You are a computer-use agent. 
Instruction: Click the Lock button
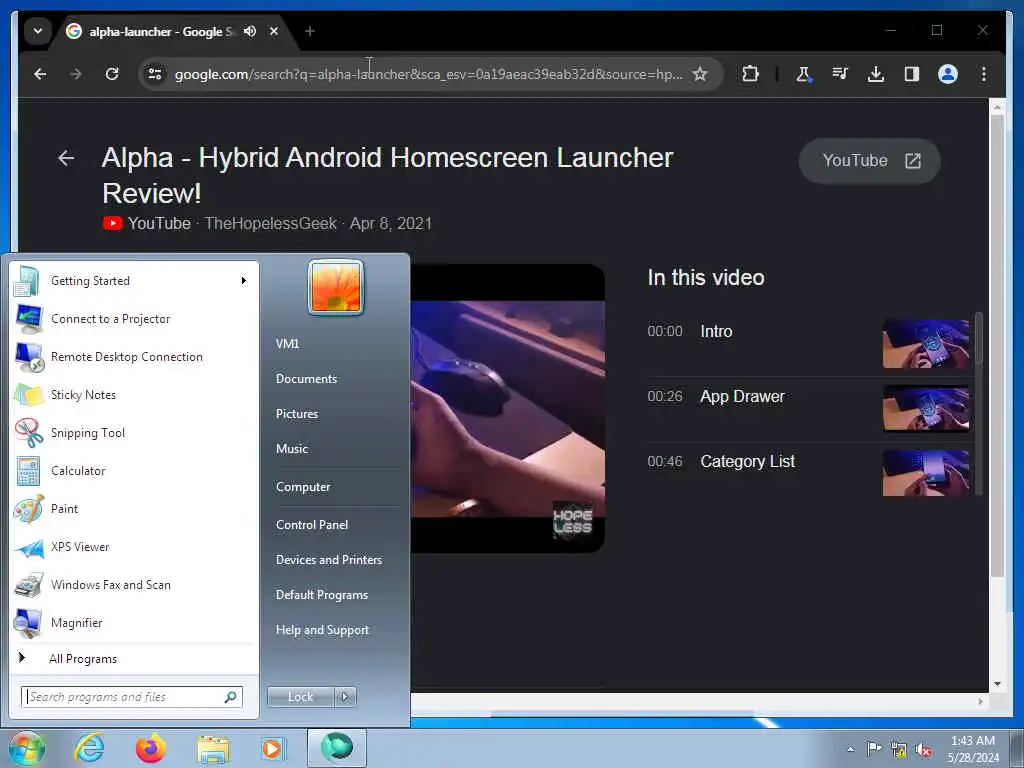point(300,697)
